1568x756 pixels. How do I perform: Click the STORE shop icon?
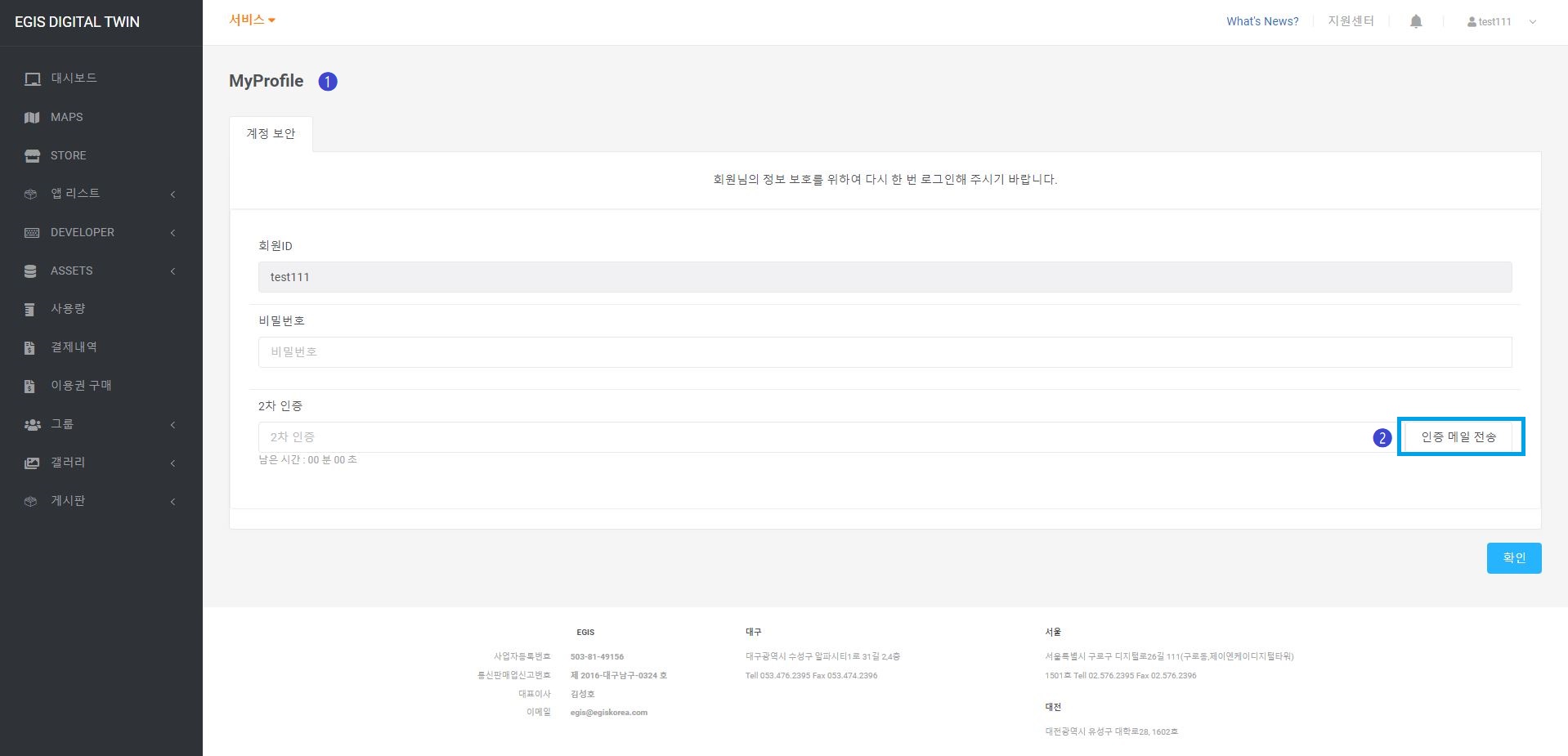coord(32,155)
